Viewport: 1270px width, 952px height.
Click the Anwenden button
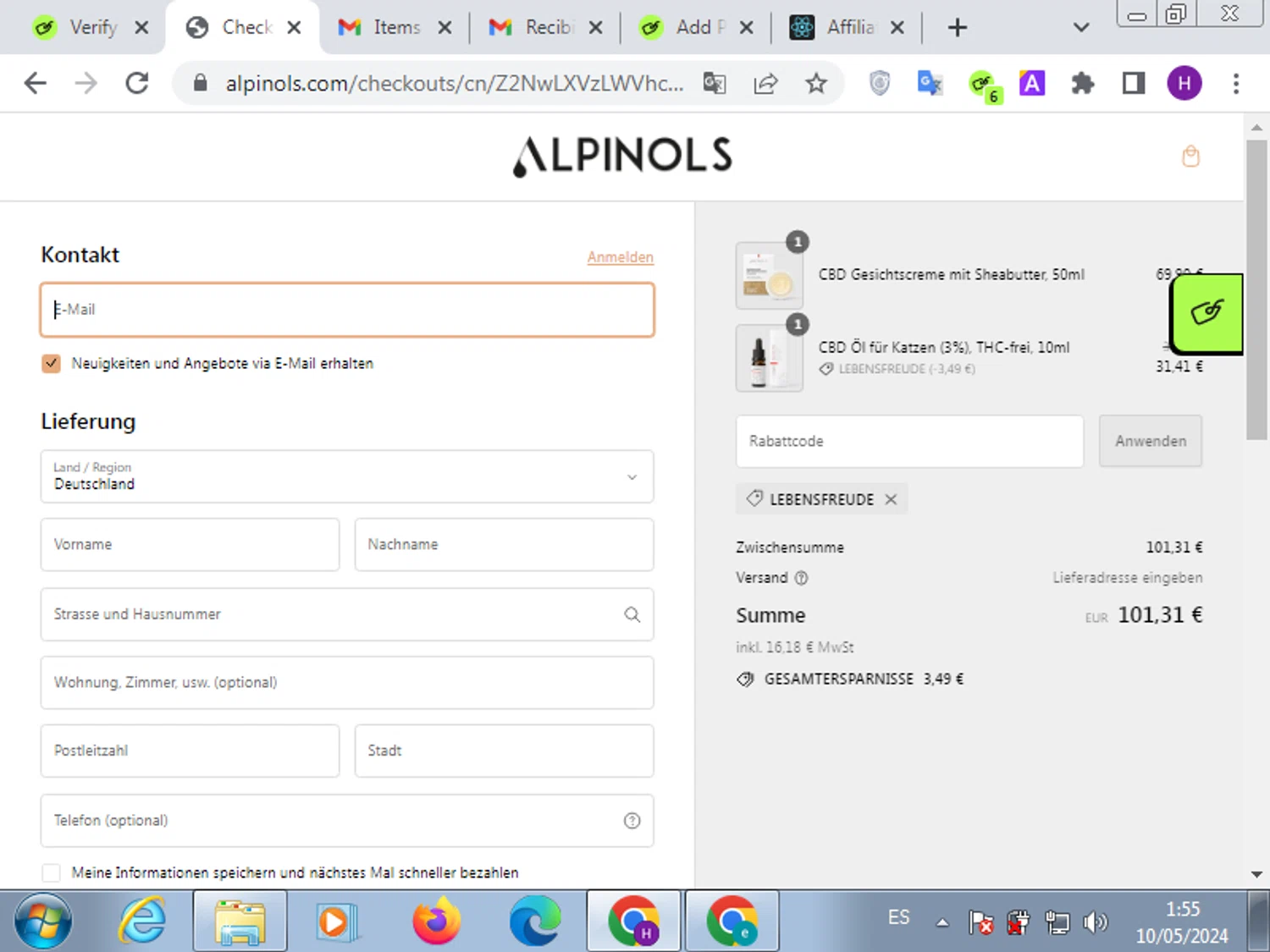click(x=1151, y=441)
